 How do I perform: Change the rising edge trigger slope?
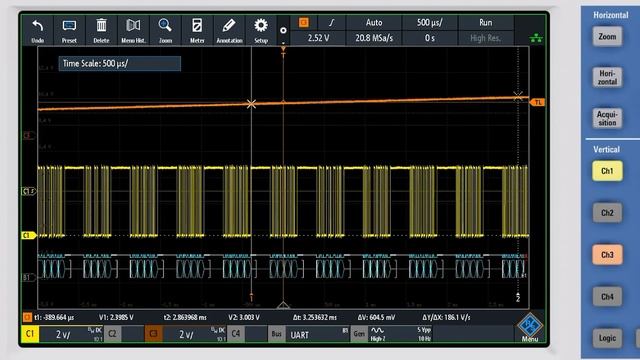coord(331,22)
